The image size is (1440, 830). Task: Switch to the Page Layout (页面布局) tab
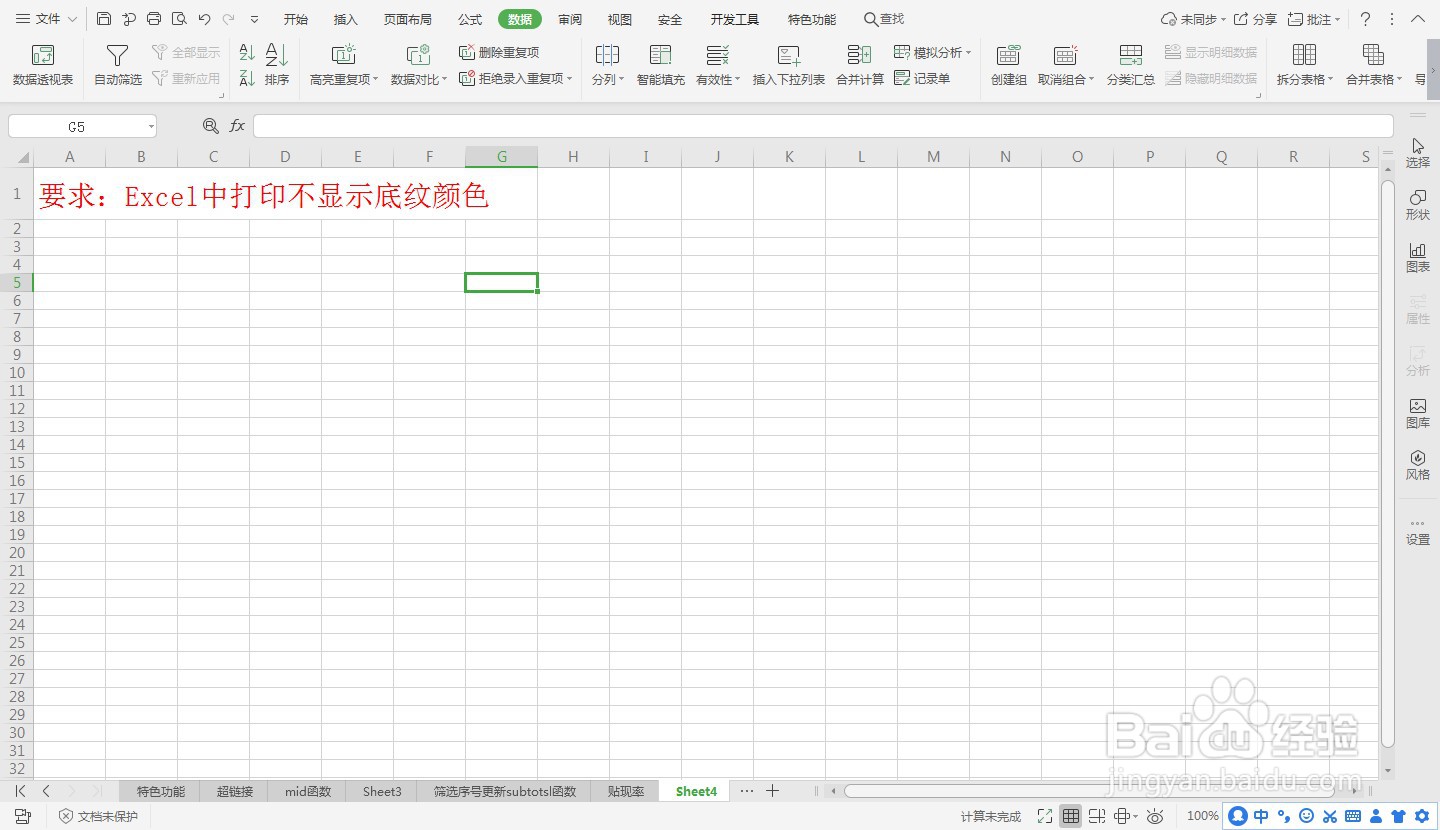pos(408,19)
